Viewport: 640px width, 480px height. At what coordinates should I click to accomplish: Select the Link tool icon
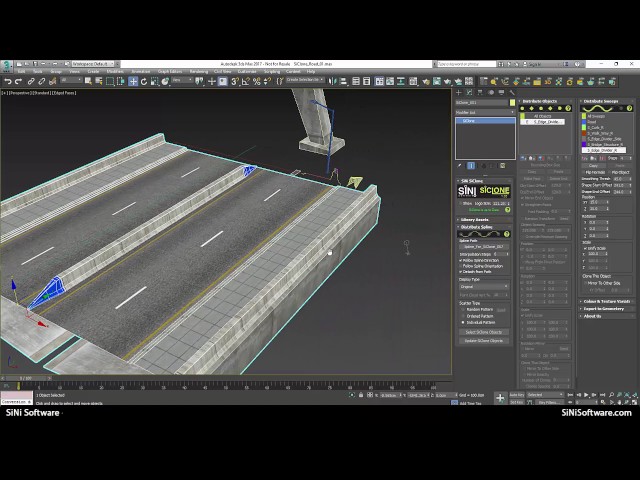tap(31, 82)
